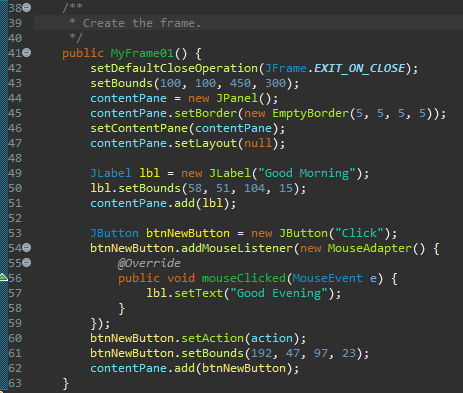
Task: Click the setLayout method call
Action: point(205,143)
